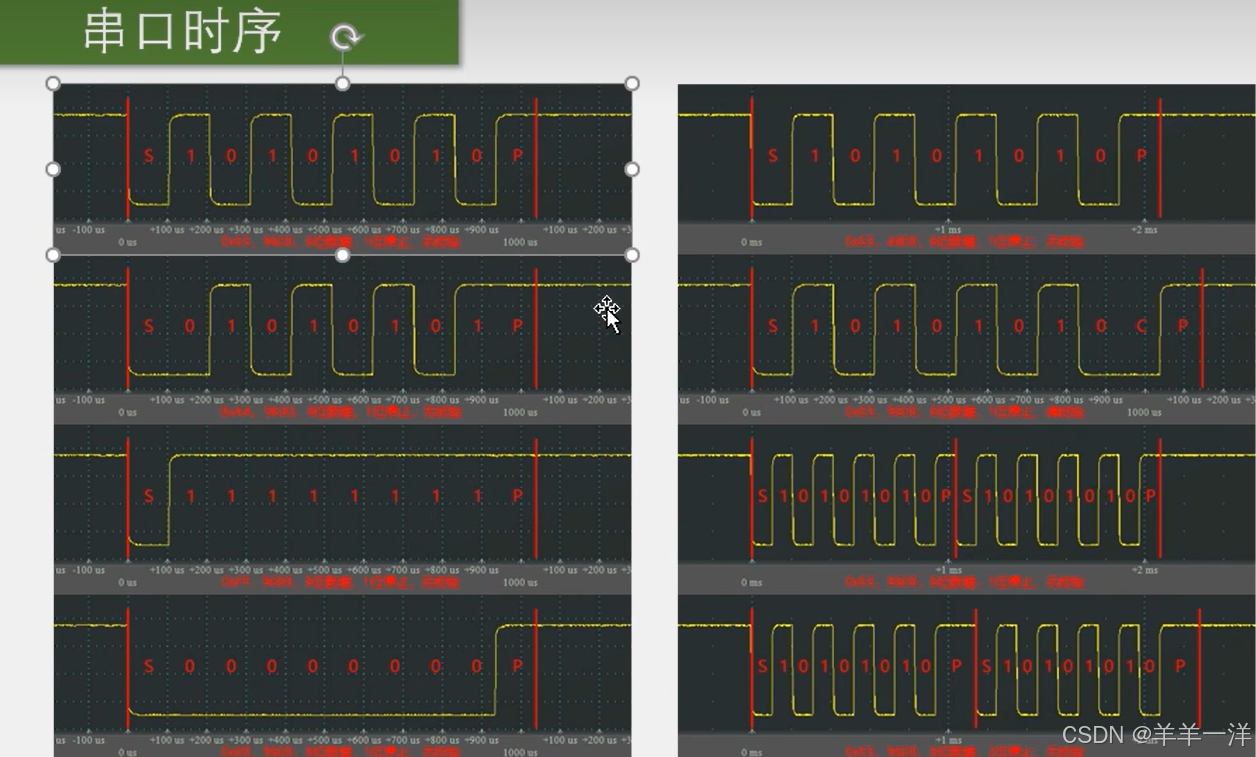The width and height of the screenshot is (1256, 757).
Task: Click the bottom-middle resize handle of selected picture
Action: (x=342, y=255)
